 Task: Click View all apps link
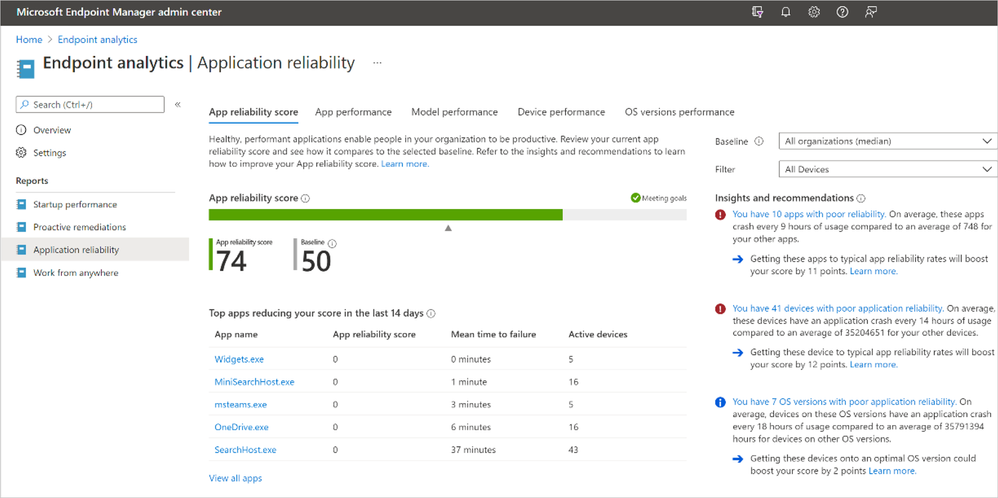[x=235, y=478]
